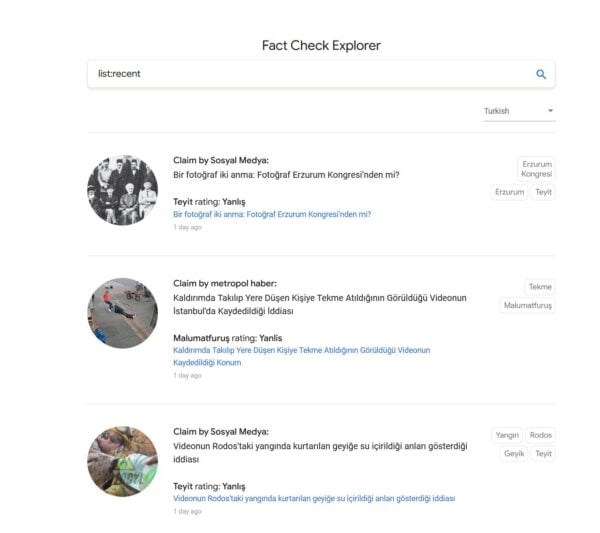Select the Tekme tag chip
This screenshot has width=600, height=533.
[540, 287]
